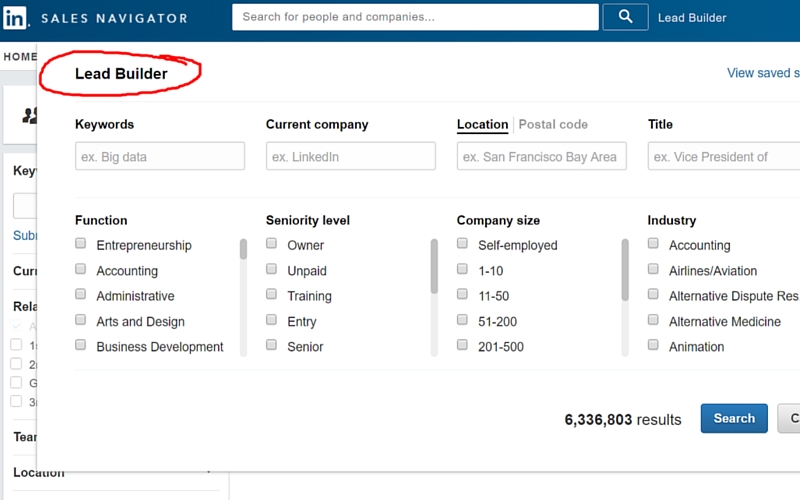
Task: Click the Function list scrollbar
Action: tap(243, 297)
